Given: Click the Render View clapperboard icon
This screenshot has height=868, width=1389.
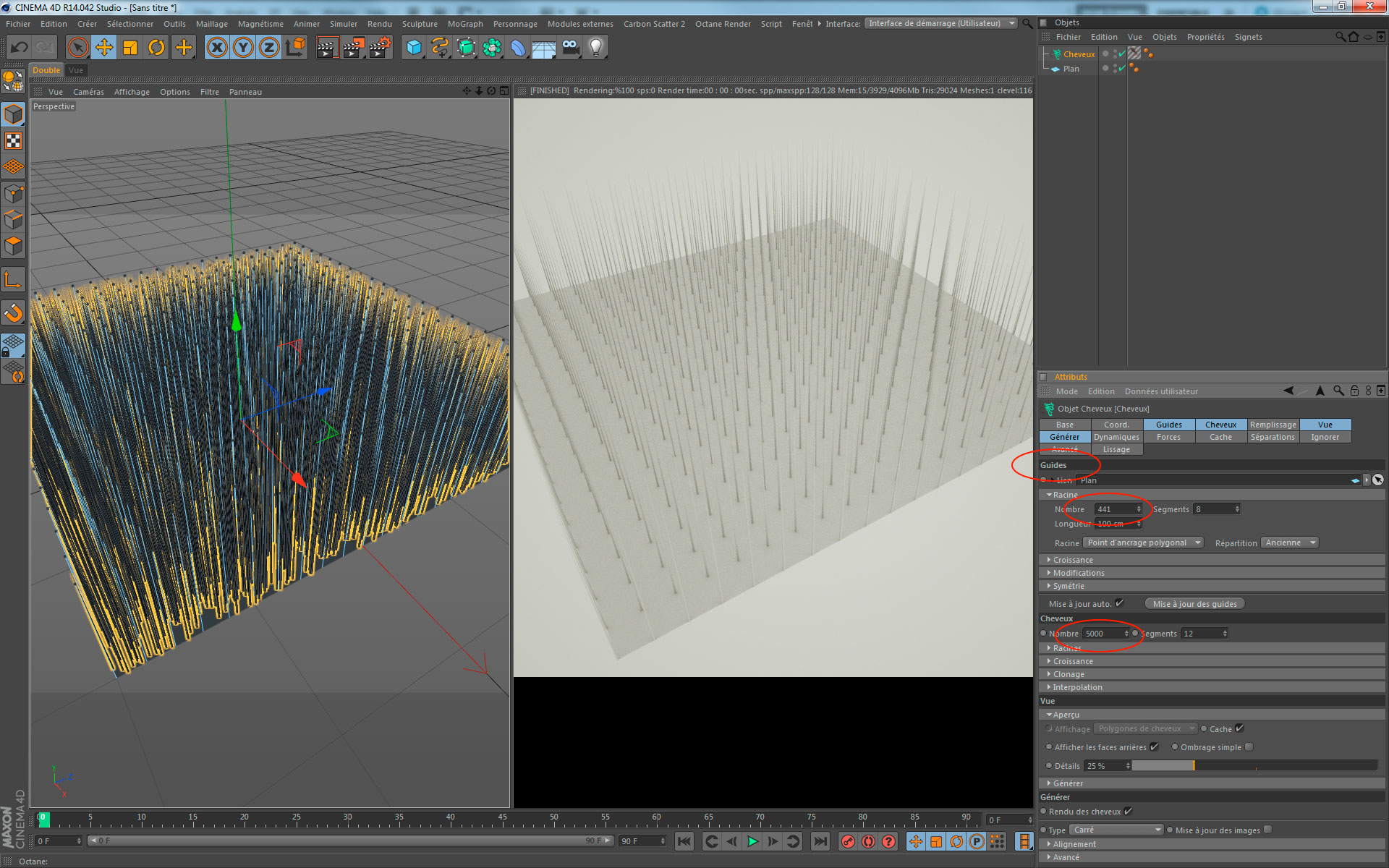Looking at the screenshot, I should pos(327,48).
